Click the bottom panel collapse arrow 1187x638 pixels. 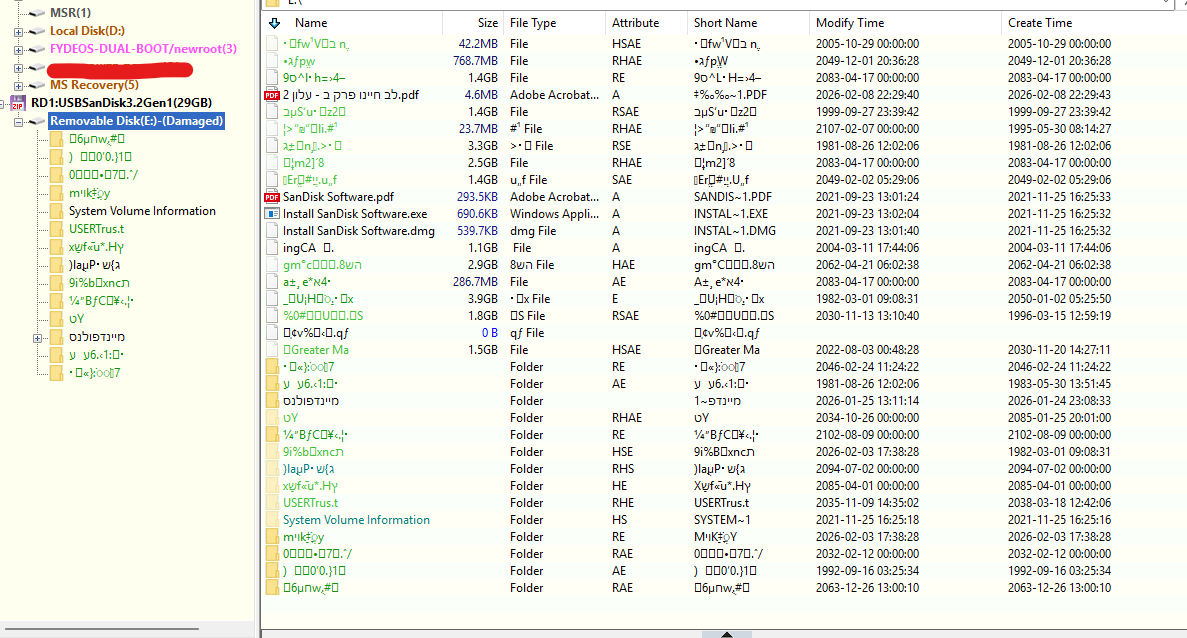(727, 633)
